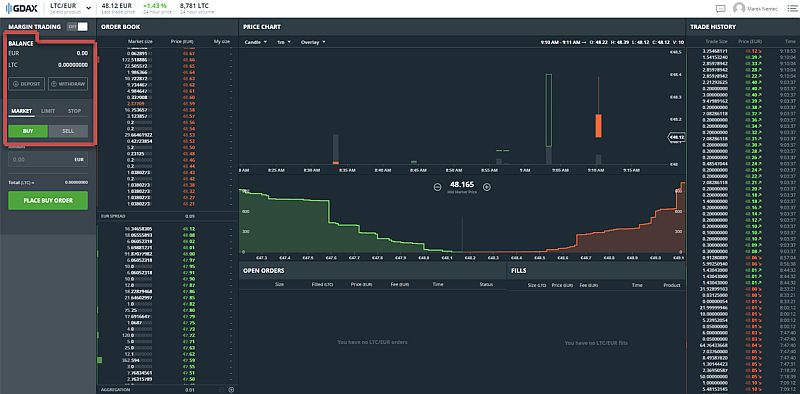The width and height of the screenshot is (800, 394).
Task: Click the 362.594 bid order row
Action: pyautogui.click(x=167, y=360)
